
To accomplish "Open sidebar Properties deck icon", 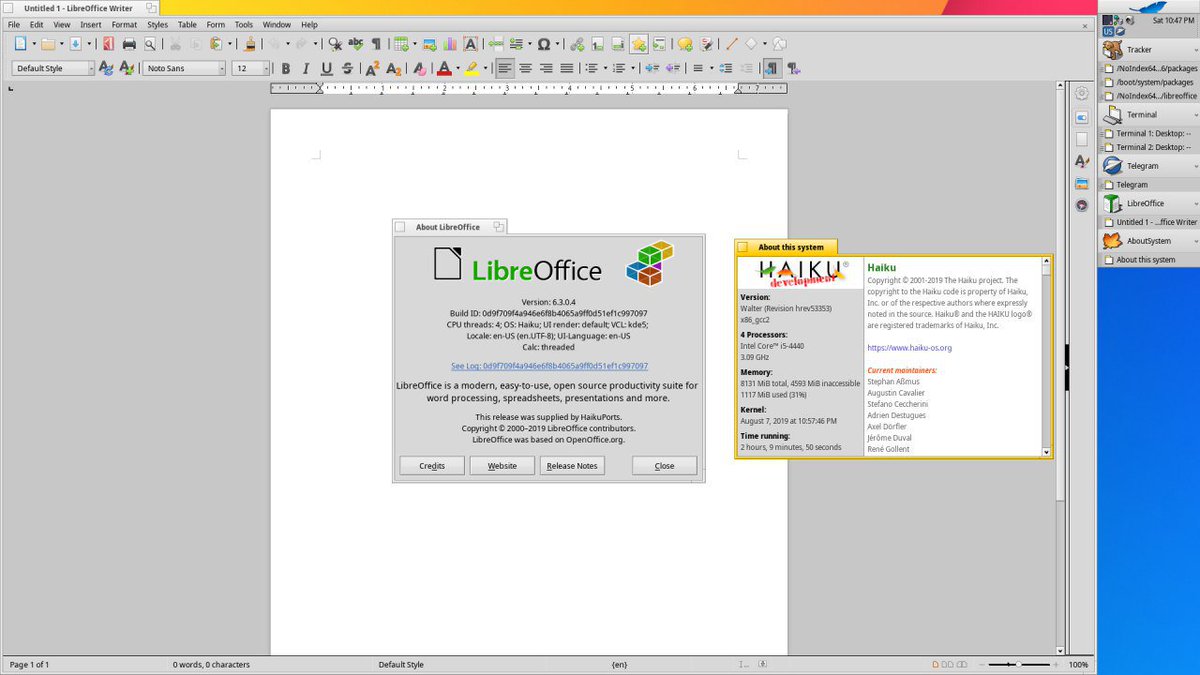I will [1081, 117].
